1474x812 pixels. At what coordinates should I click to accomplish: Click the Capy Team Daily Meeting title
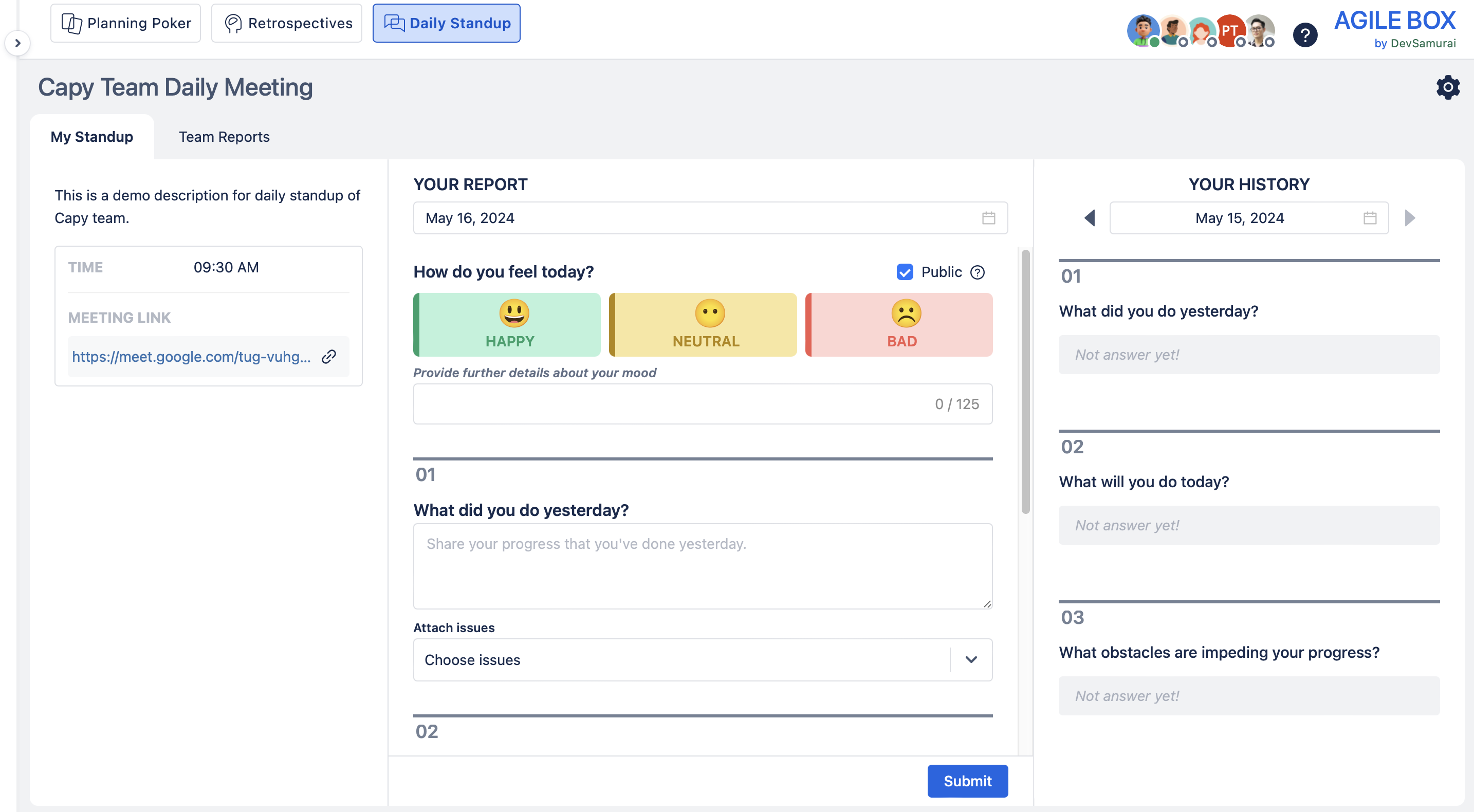pyautogui.click(x=175, y=87)
